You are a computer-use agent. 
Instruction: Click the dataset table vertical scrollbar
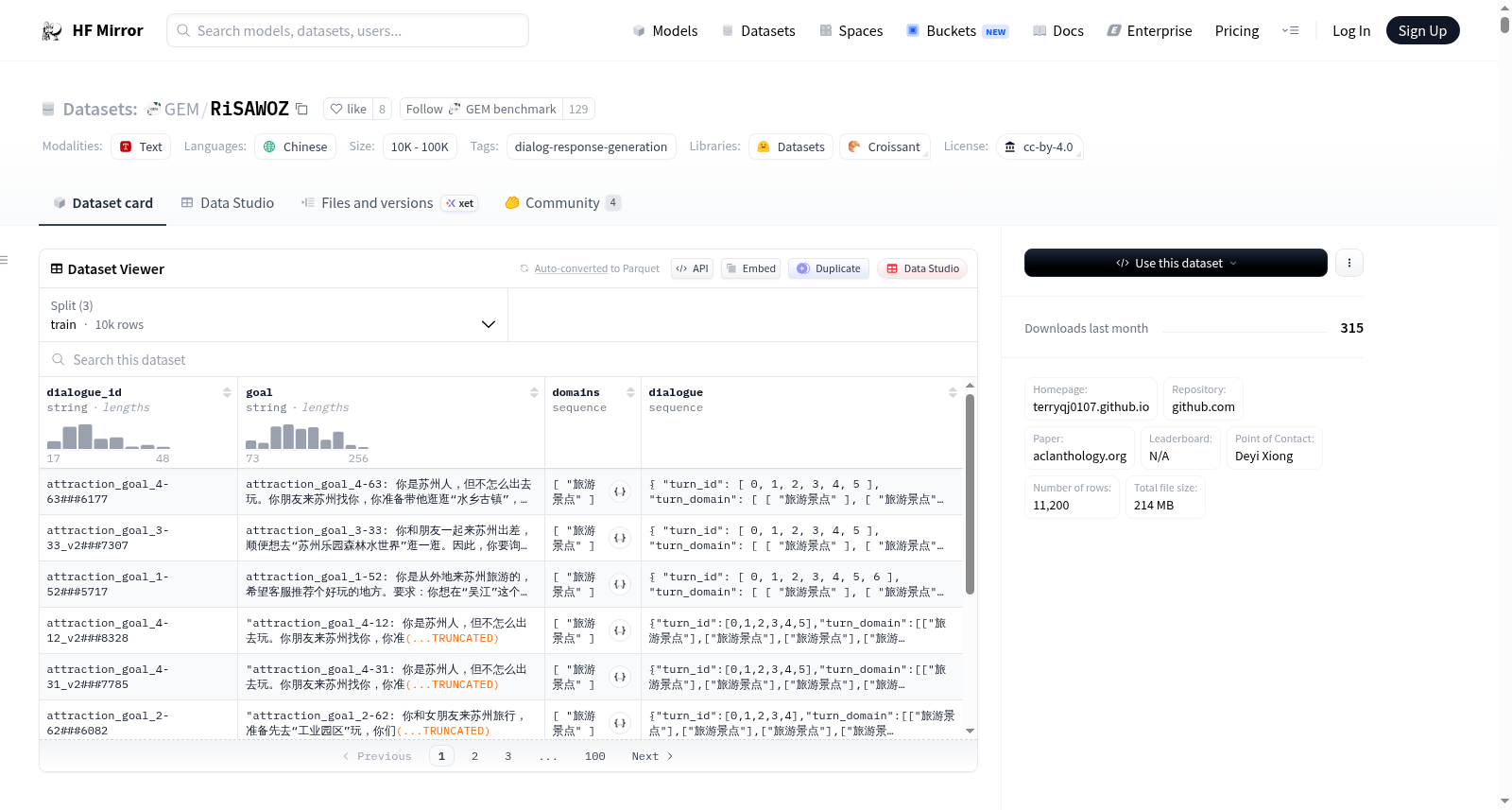pyautogui.click(x=970, y=494)
